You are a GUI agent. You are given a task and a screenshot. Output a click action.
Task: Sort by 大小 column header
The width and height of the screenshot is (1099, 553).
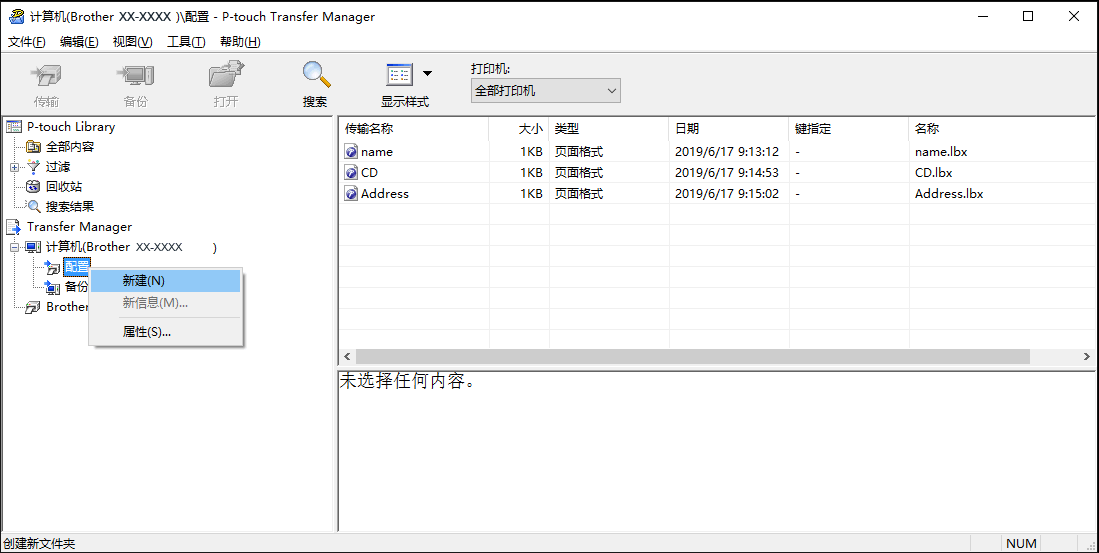[x=519, y=129]
